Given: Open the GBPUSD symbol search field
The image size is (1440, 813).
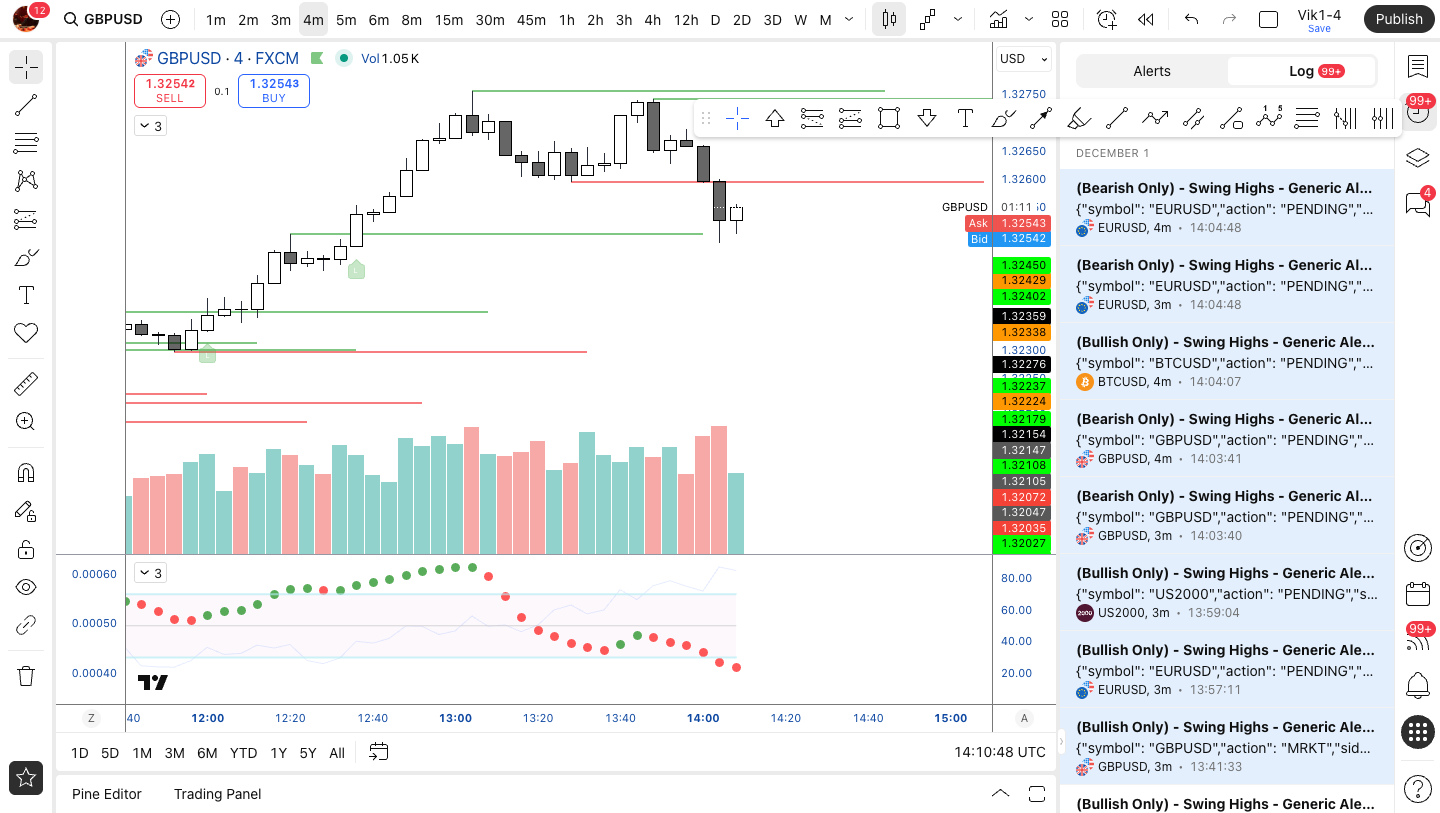Looking at the screenshot, I should tap(102, 19).
